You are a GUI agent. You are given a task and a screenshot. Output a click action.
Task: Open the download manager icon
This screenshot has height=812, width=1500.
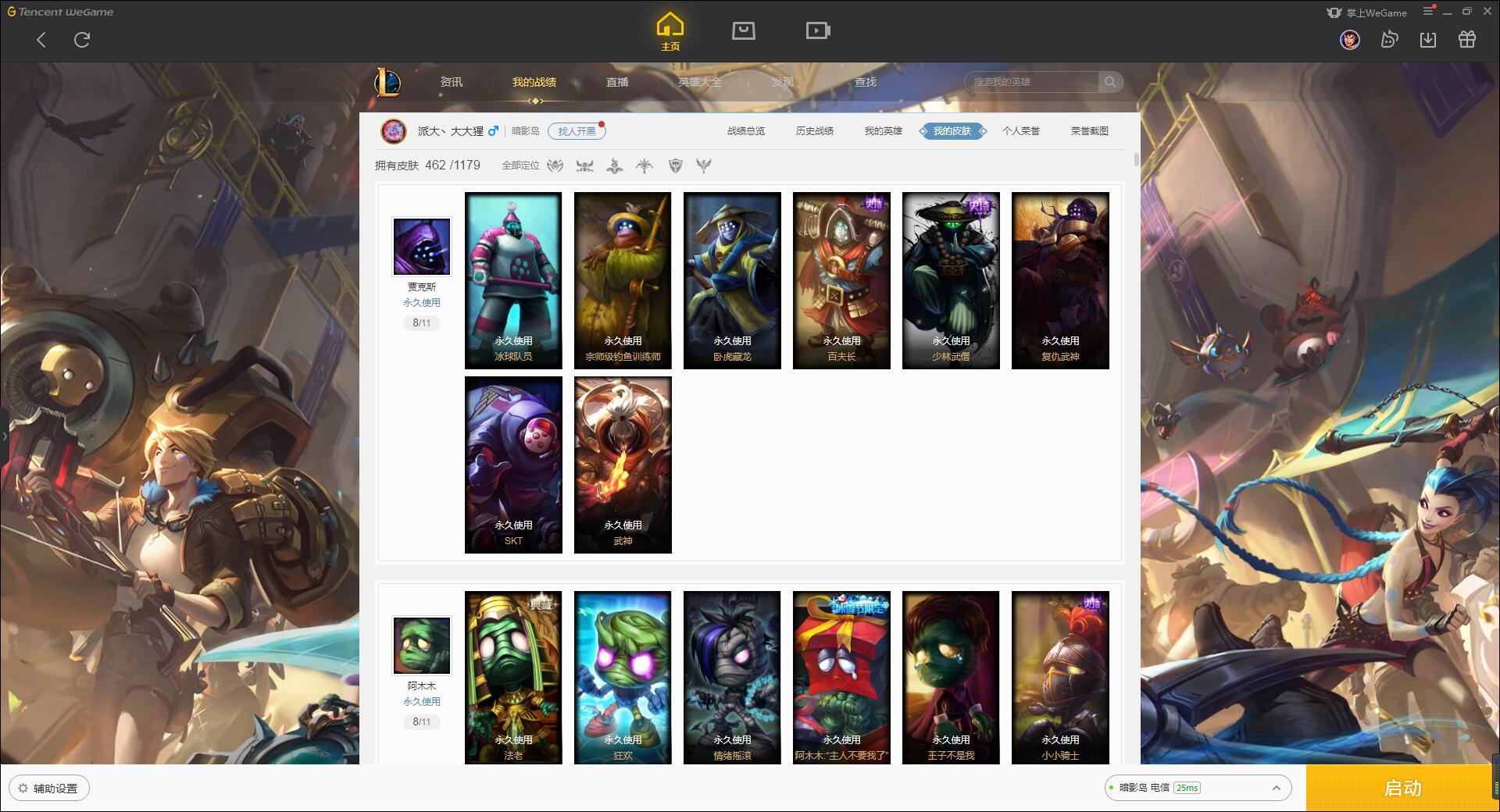[x=1428, y=39]
